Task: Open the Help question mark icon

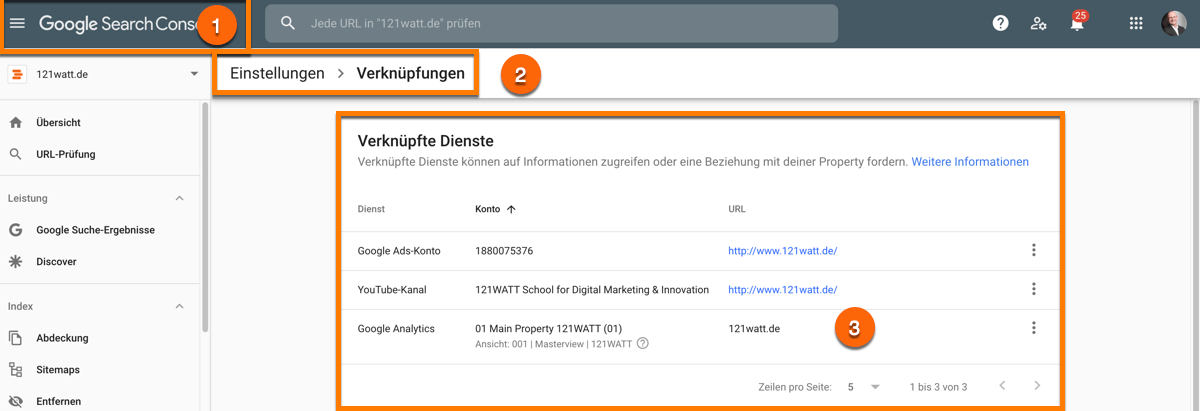Action: [x=1000, y=23]
